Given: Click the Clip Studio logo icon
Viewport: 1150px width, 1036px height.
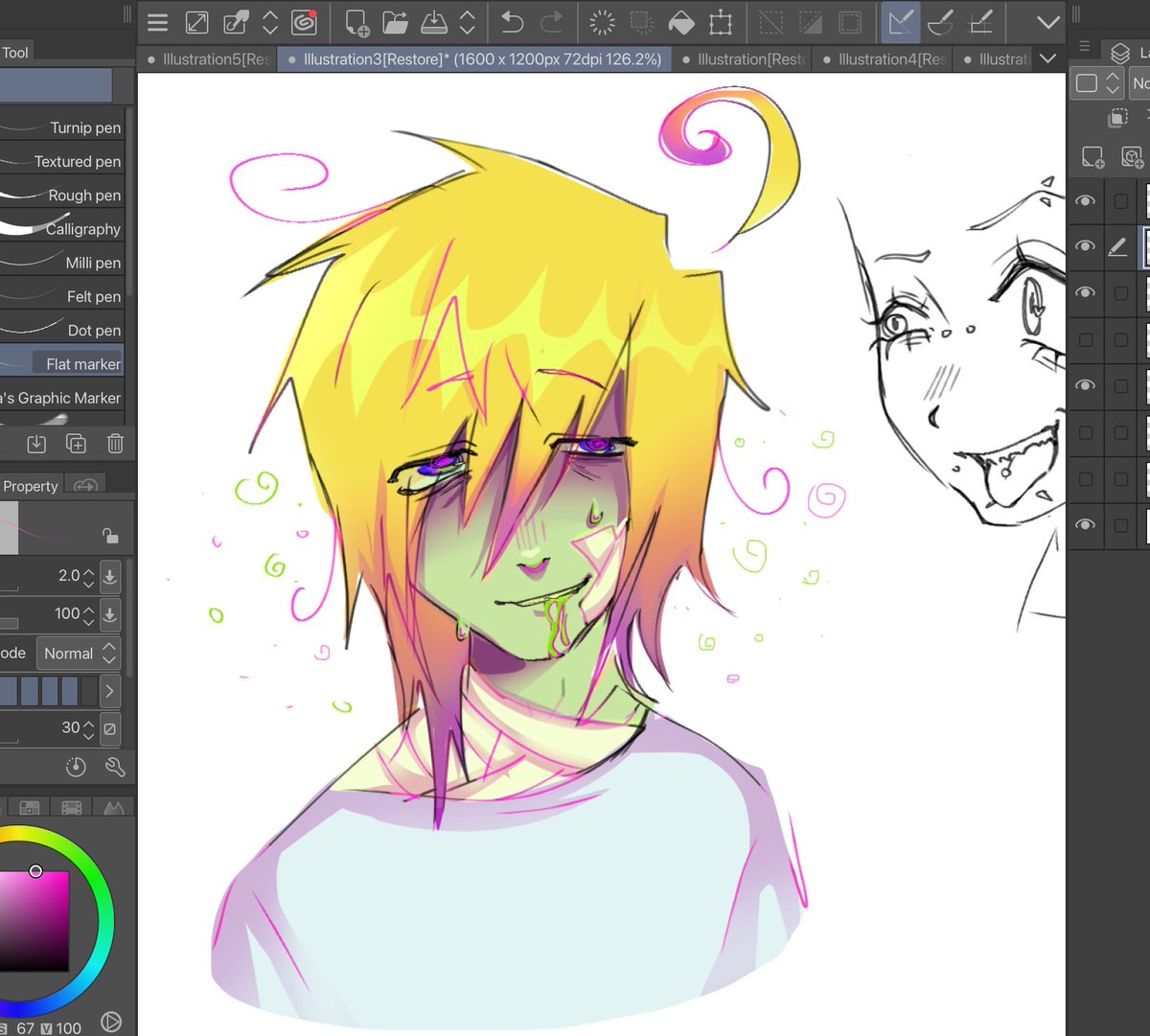Looking at the screenshot, I should pos(304,21).
